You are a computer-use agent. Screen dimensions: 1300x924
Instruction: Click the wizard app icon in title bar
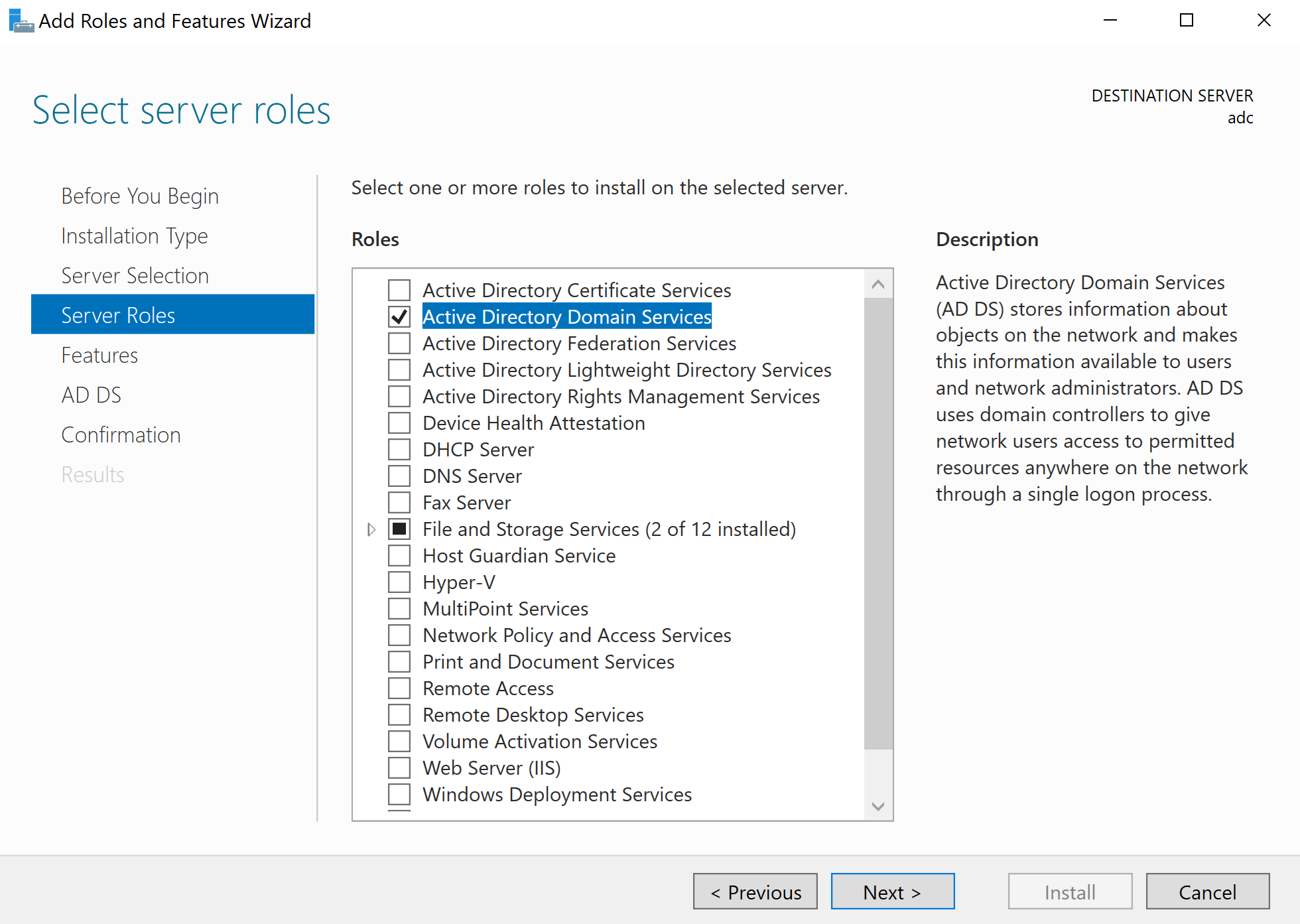tap(21, 21)
